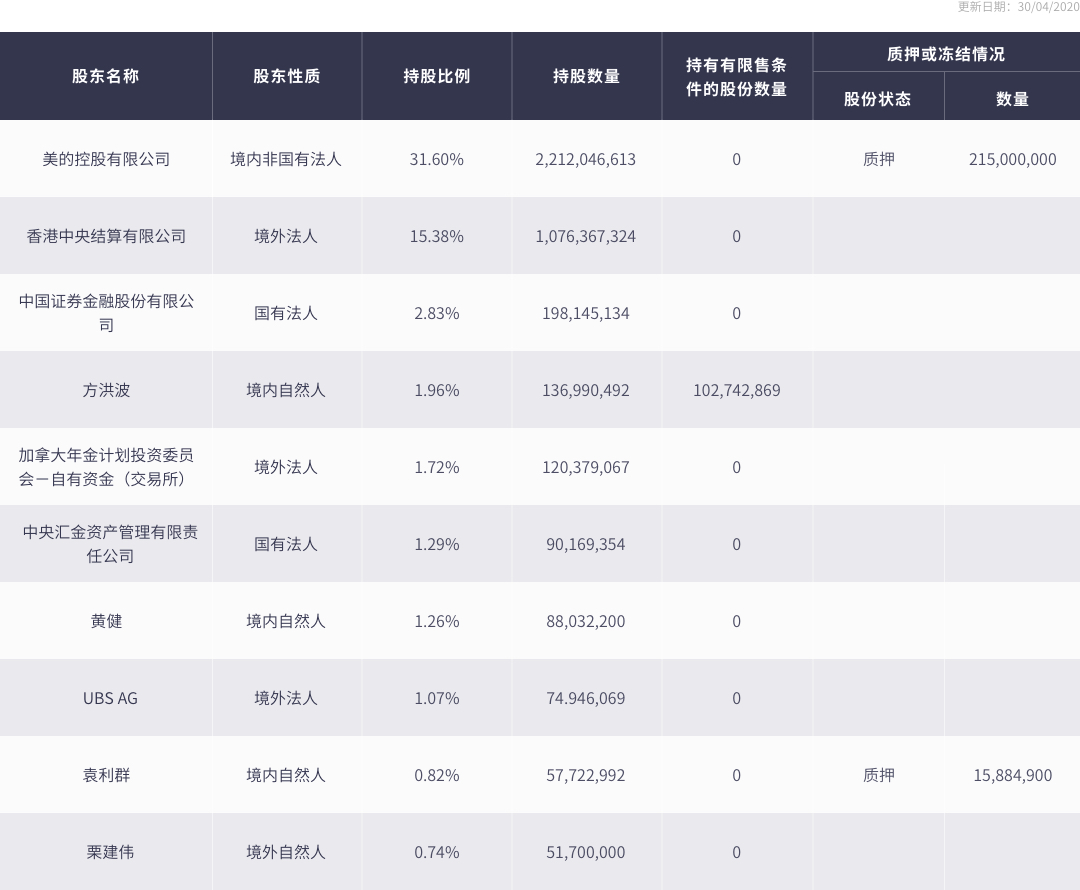Select shareholder UBS AG
Image resolution: width=1080 pixels, height=890 pixels.
(110, 698)
